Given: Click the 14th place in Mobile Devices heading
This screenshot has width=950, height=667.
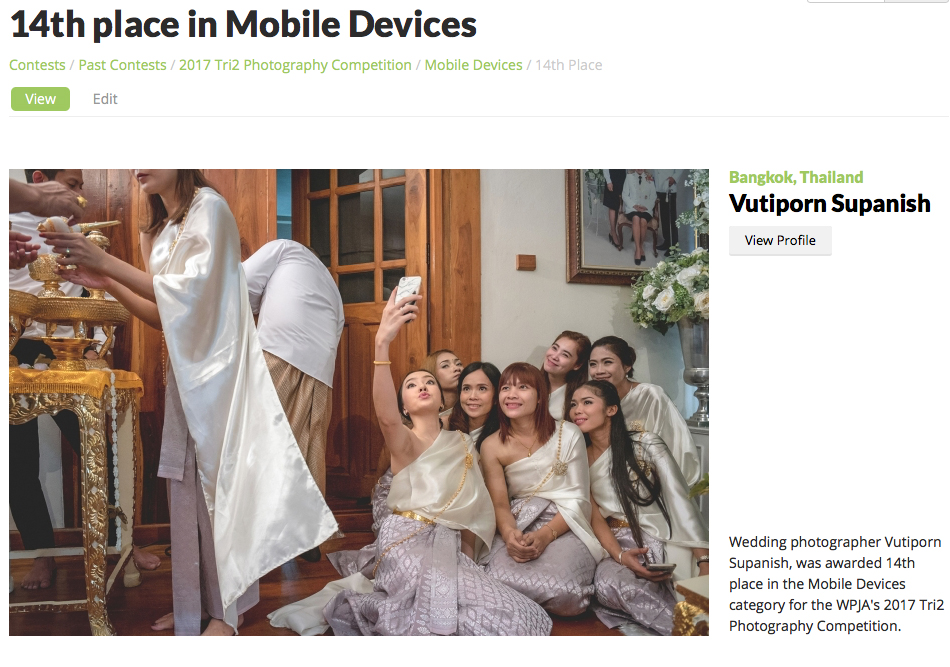Looking at the screenshot, I should pos(244,24).
